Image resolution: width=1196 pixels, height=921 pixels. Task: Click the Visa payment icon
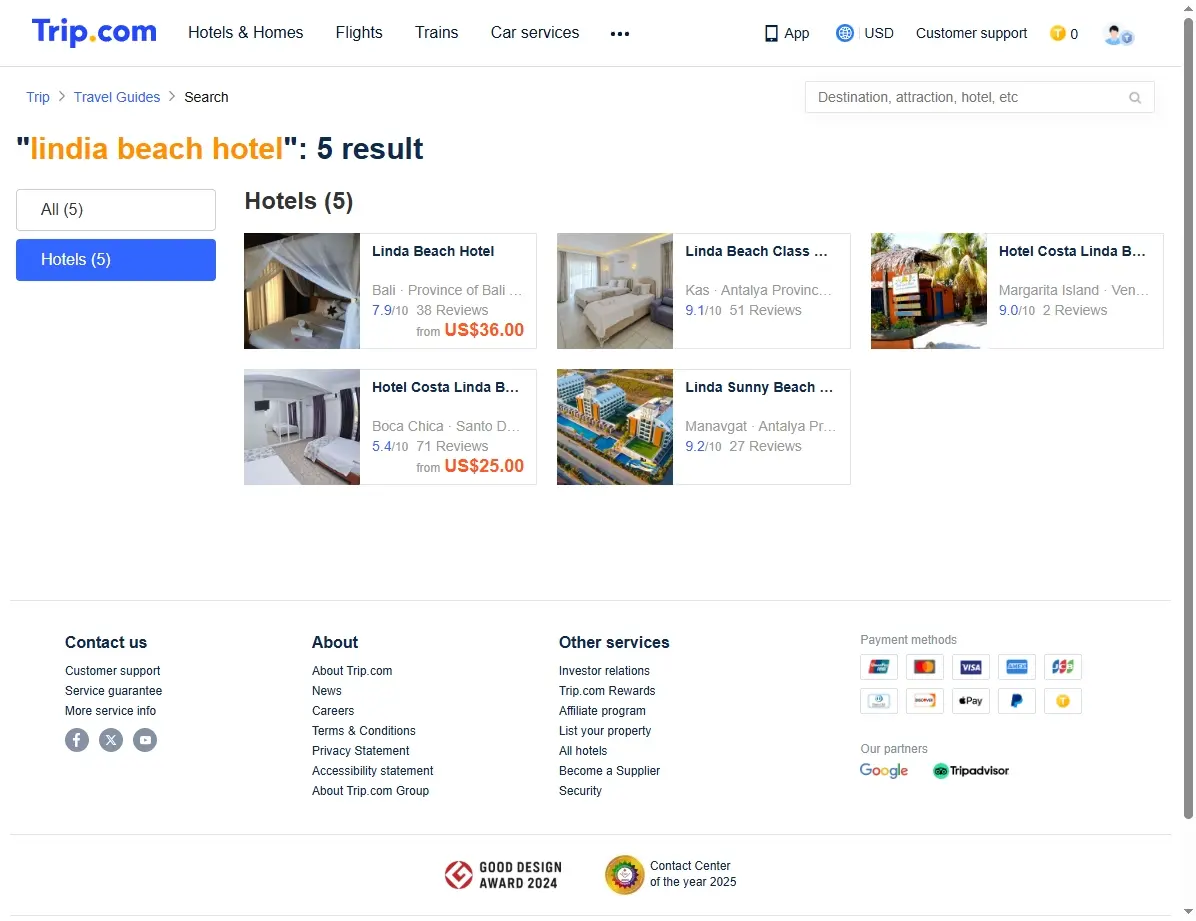[970, 667]
